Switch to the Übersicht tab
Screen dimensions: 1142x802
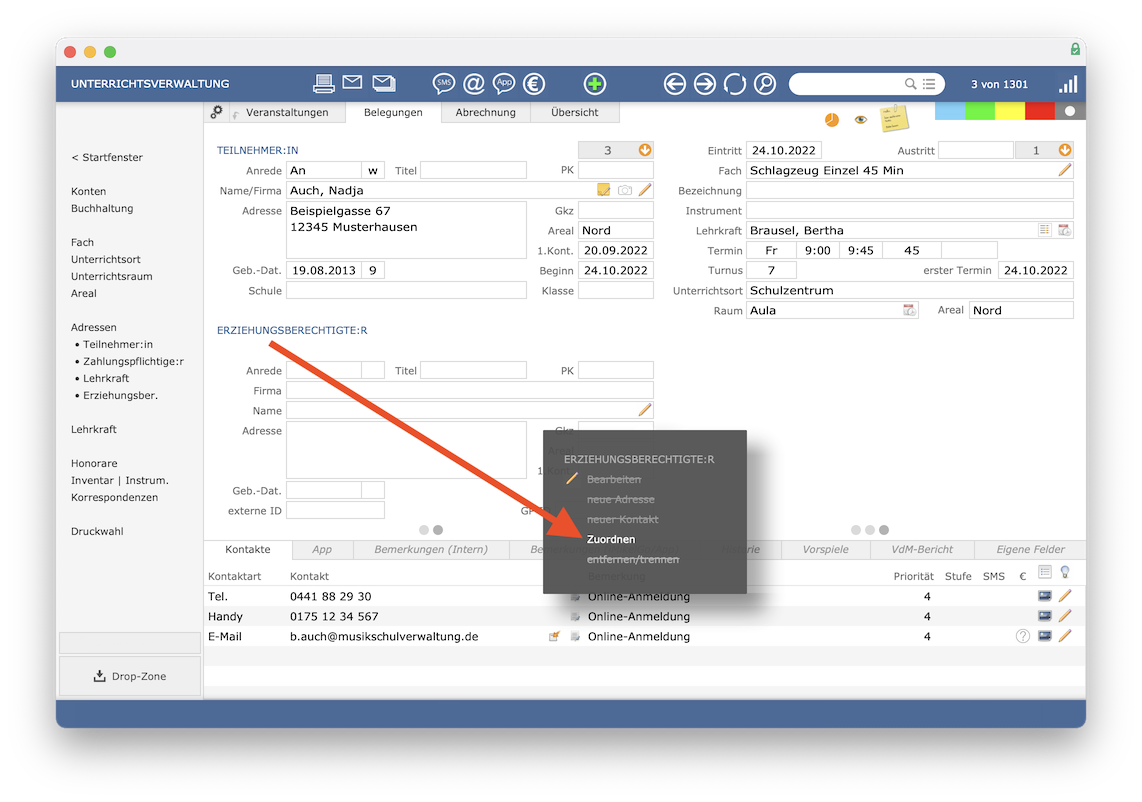click(575, 112)
